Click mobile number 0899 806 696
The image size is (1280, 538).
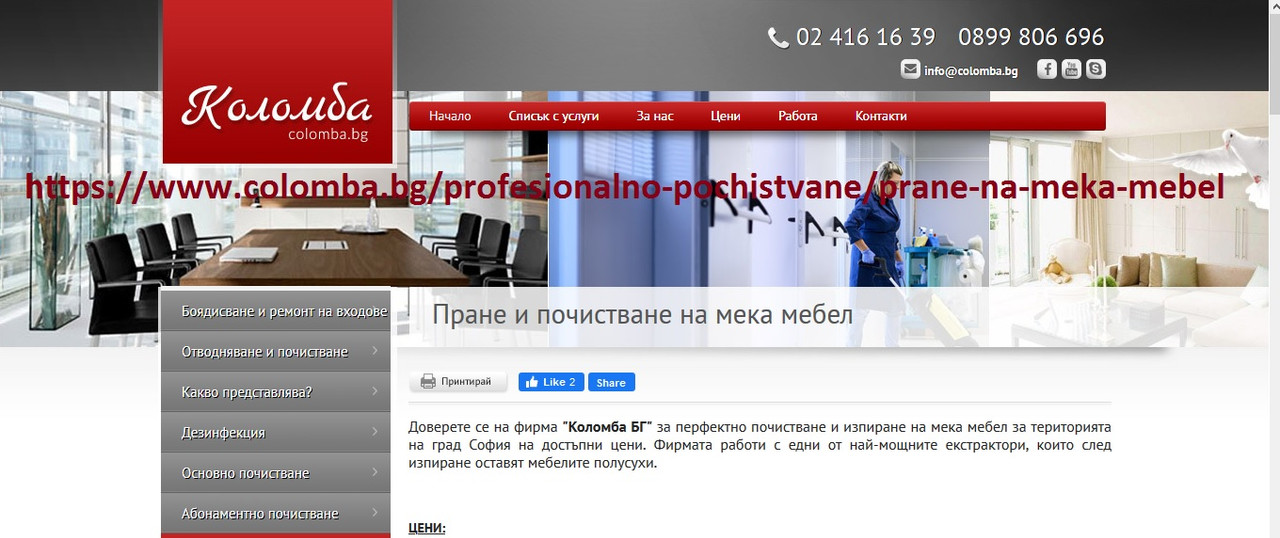(1031, 38)
